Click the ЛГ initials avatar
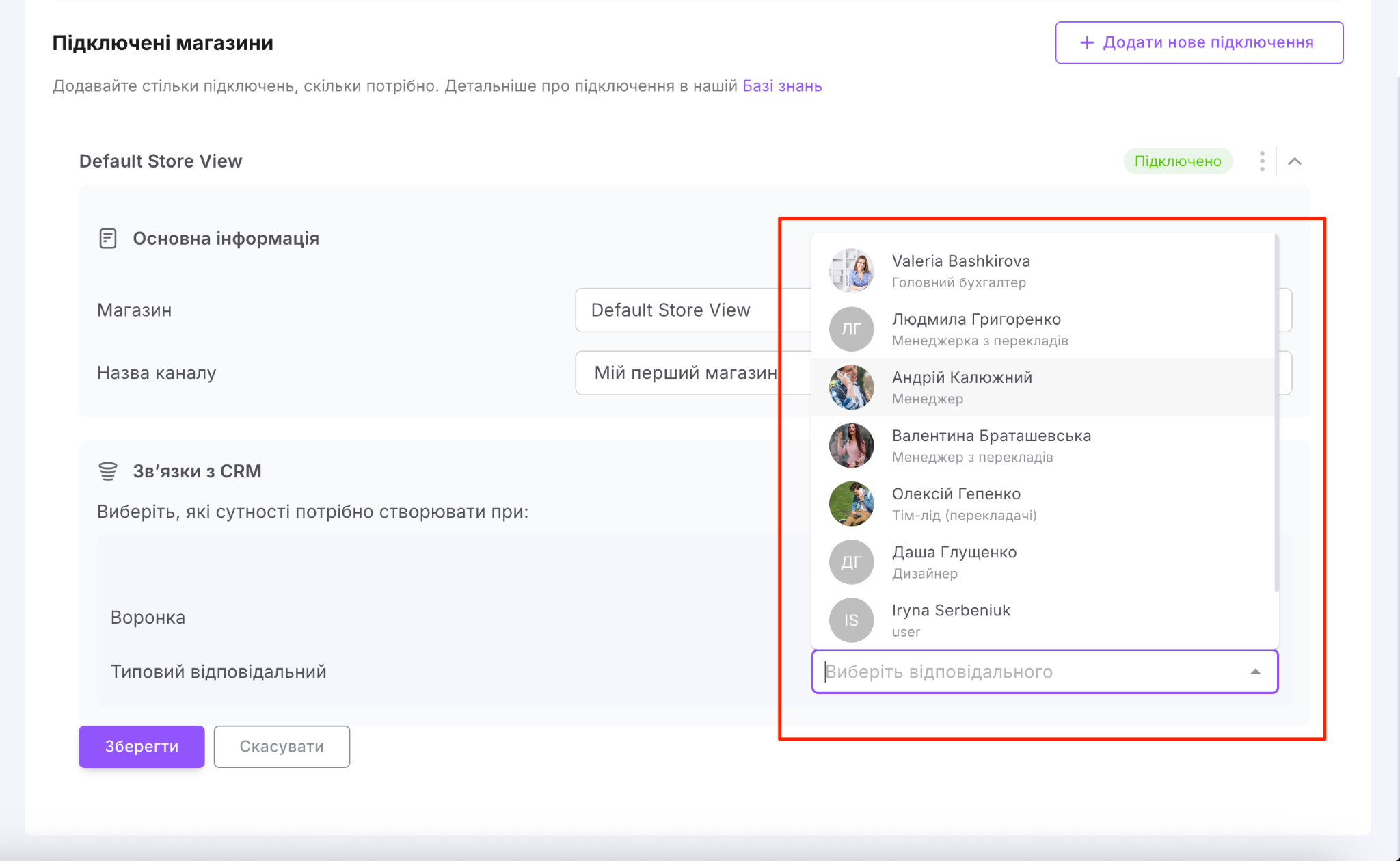The width and height of the screenshot is (1400, 861). [851, 329]
